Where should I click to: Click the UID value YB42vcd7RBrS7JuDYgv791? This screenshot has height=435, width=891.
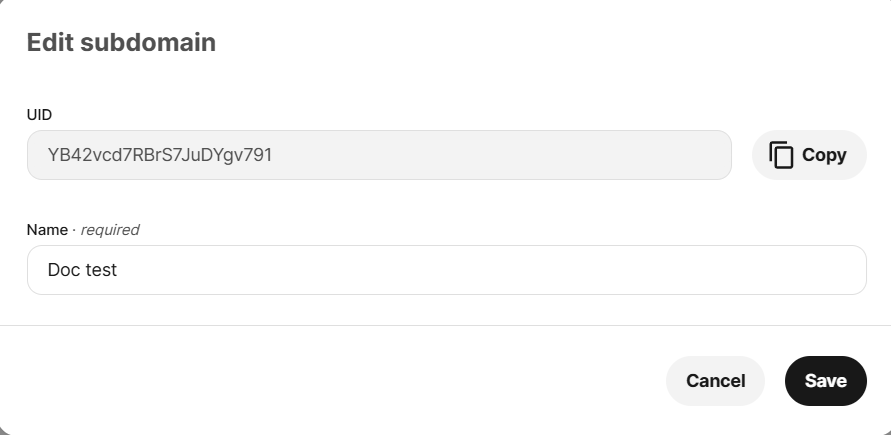[160, 155]
